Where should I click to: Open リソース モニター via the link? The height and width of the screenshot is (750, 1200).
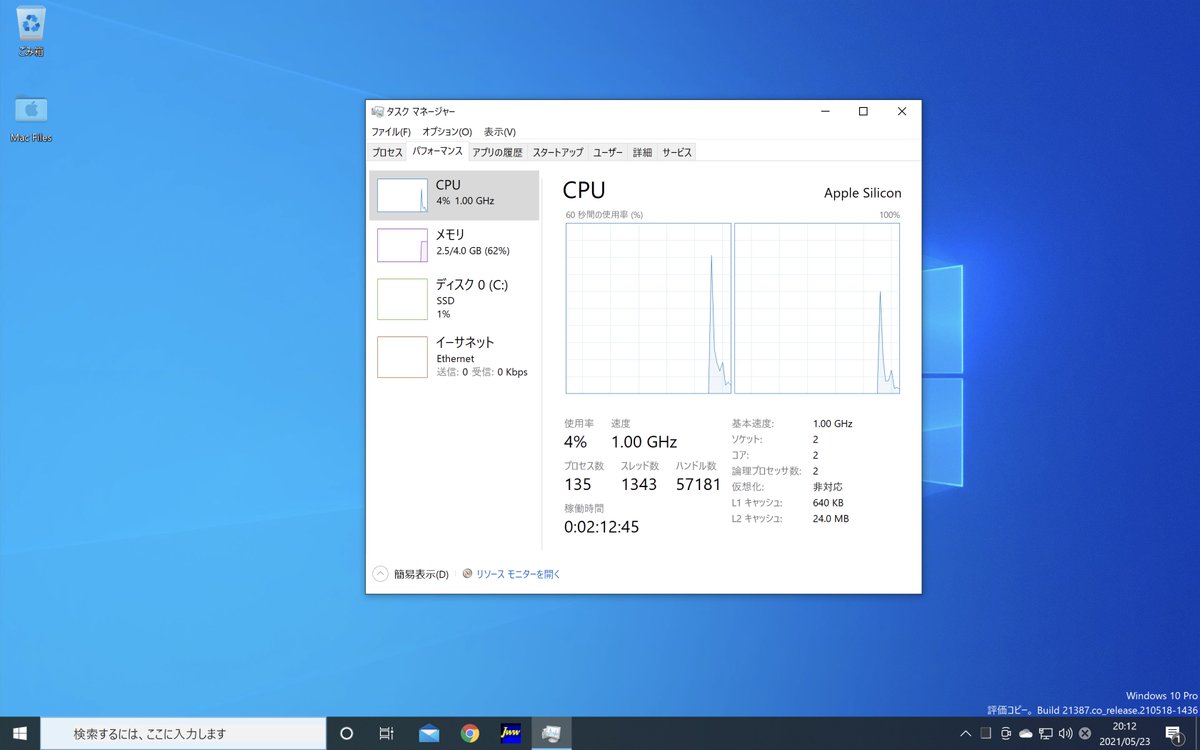coord(511,573)
